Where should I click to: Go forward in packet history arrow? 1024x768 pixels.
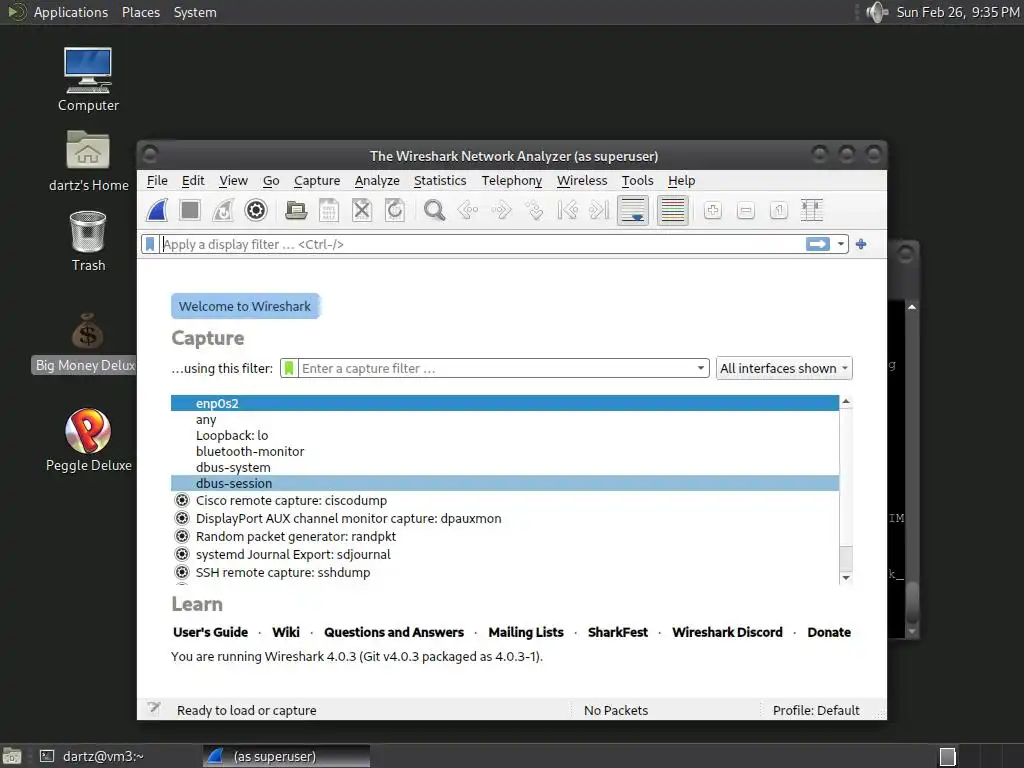tap(501, 210)
